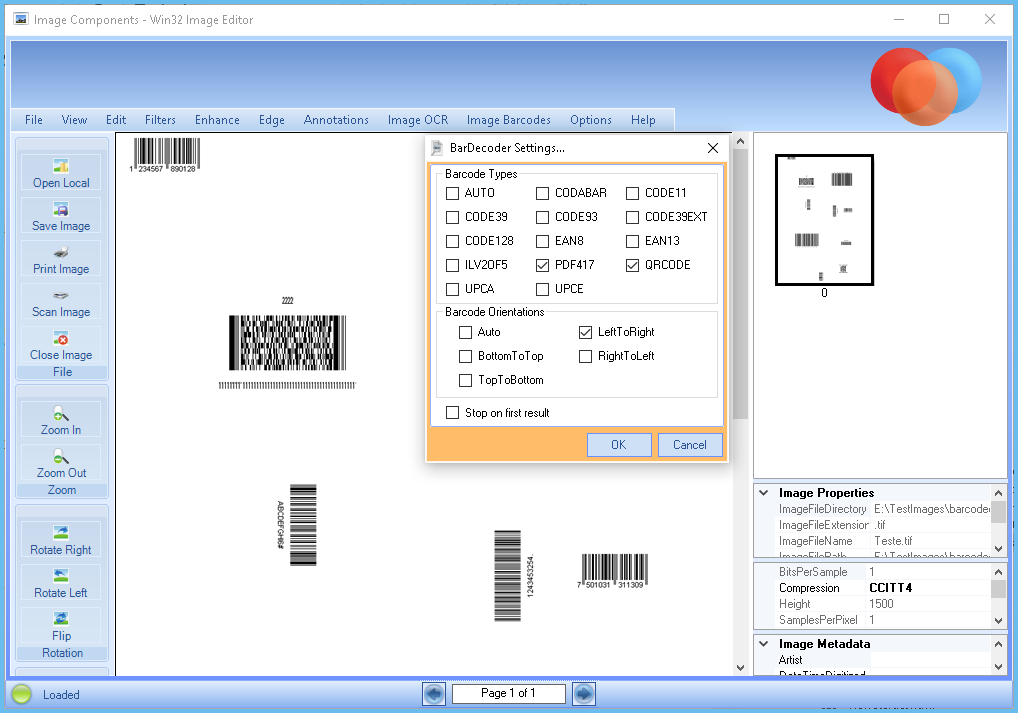The image size is (1018, 713).
Task: Uncheck the PDF417 barcode type
Action: pyautogui.click(x=542, y=266)
